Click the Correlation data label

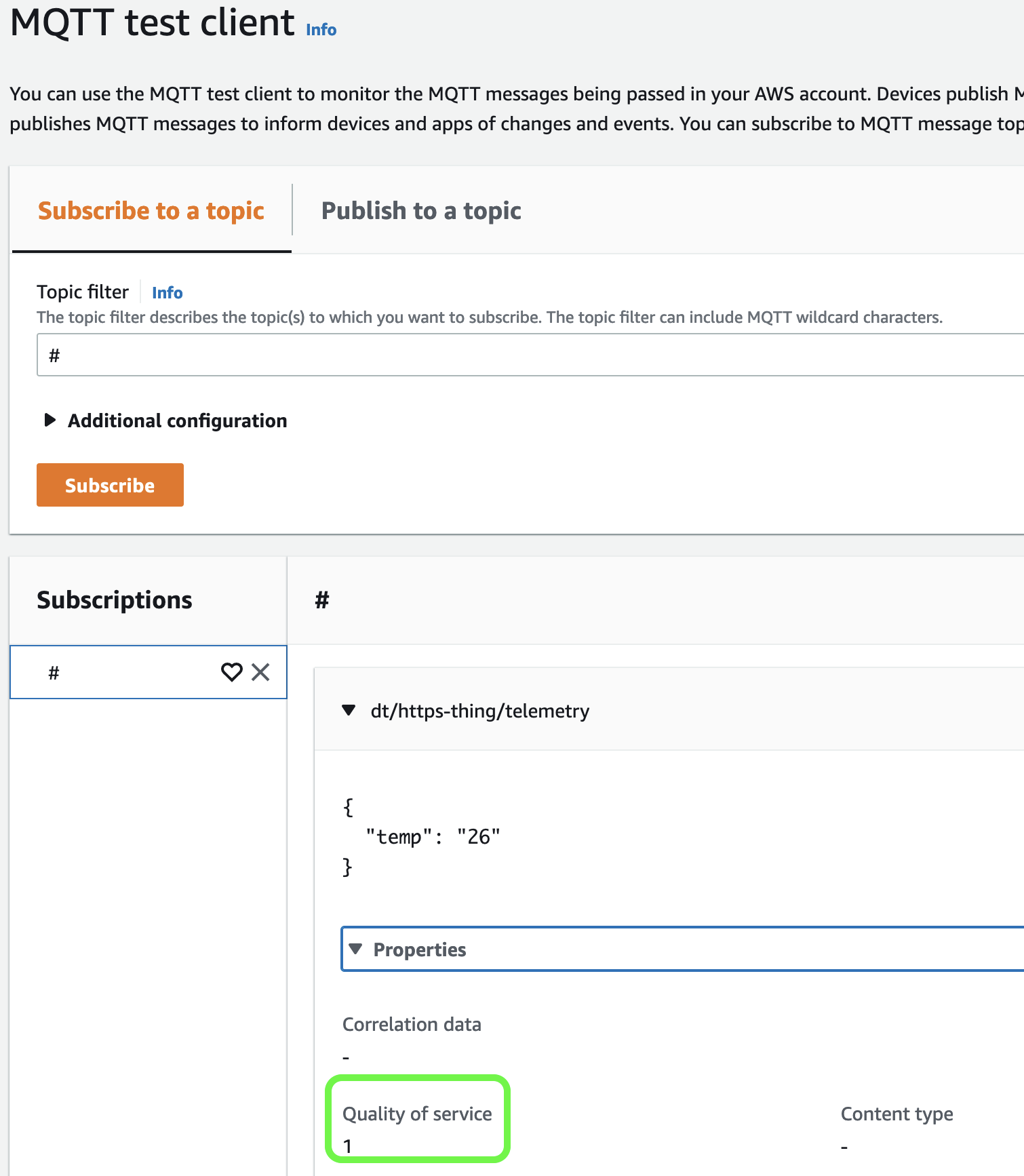coord(412,1024)
